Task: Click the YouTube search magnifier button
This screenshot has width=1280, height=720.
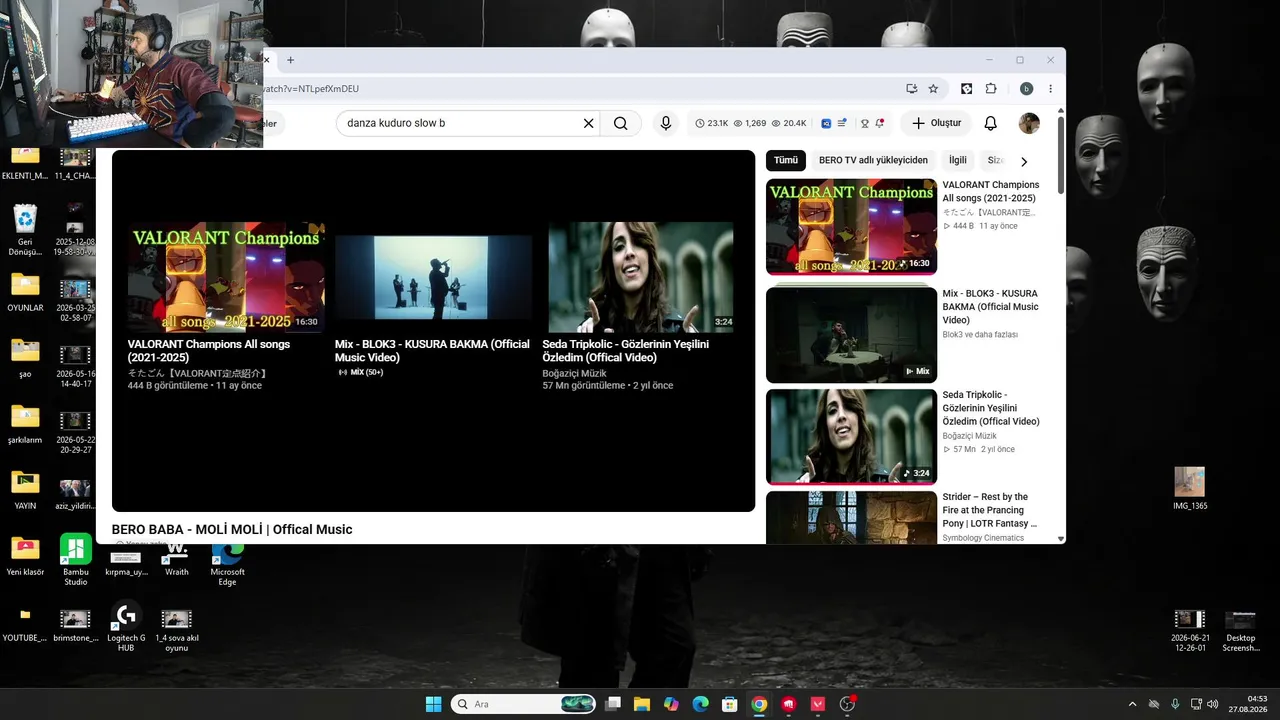Action: [x=621, y=123]
